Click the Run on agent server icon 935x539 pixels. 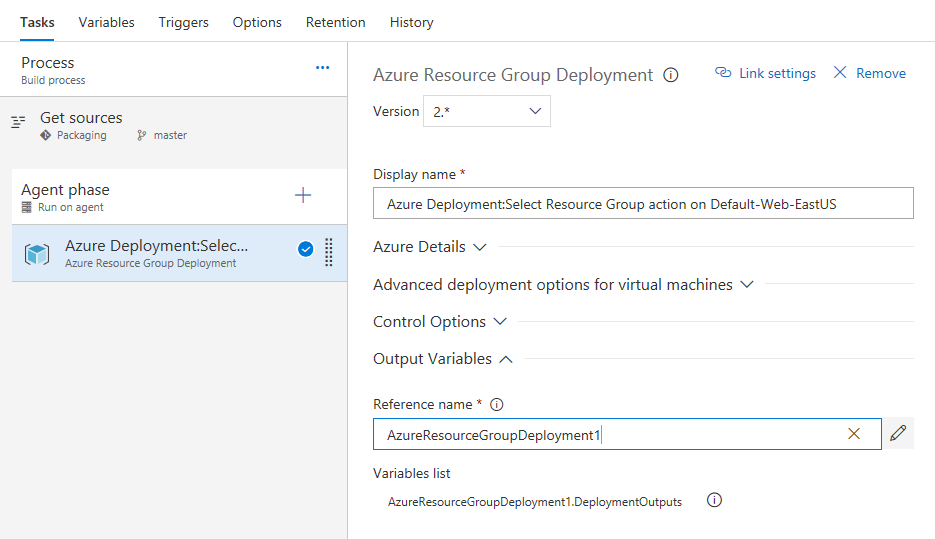(27, 207)
